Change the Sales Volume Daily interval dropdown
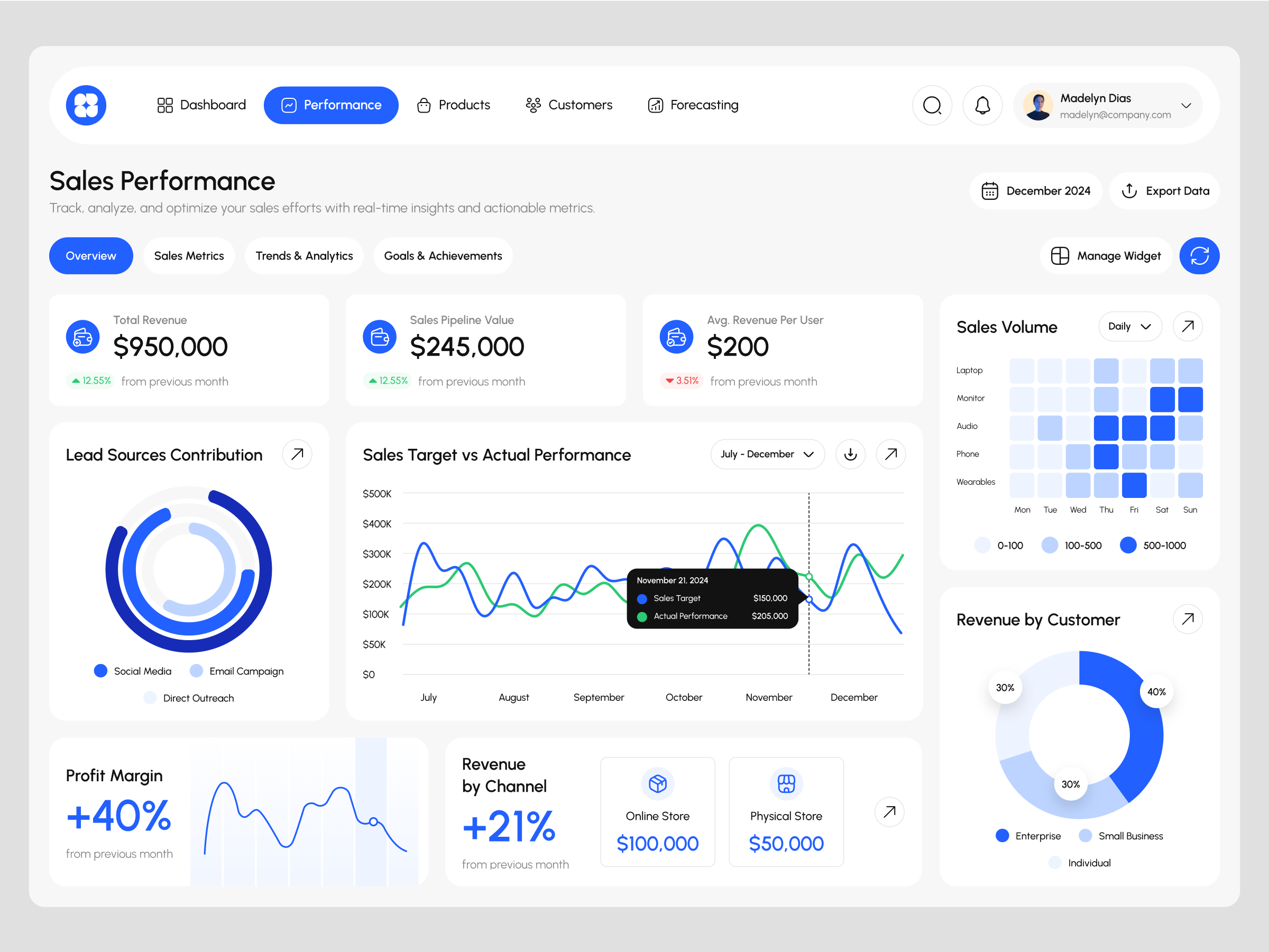1269x952 pixels. click(1129, 326)
